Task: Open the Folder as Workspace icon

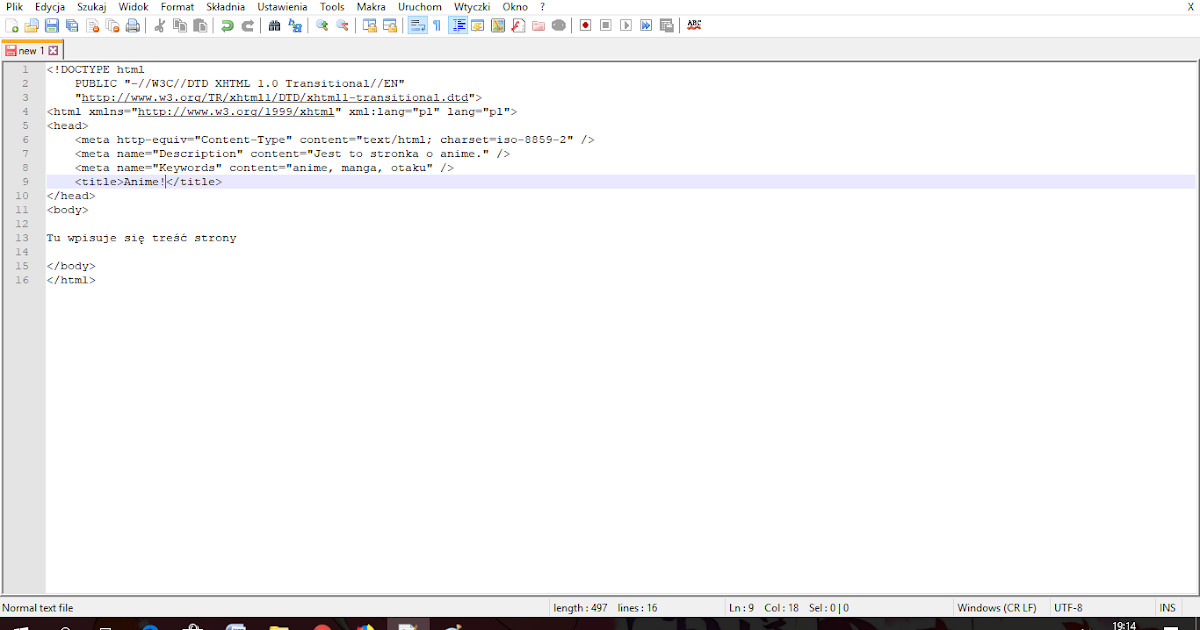Action: 538,25
